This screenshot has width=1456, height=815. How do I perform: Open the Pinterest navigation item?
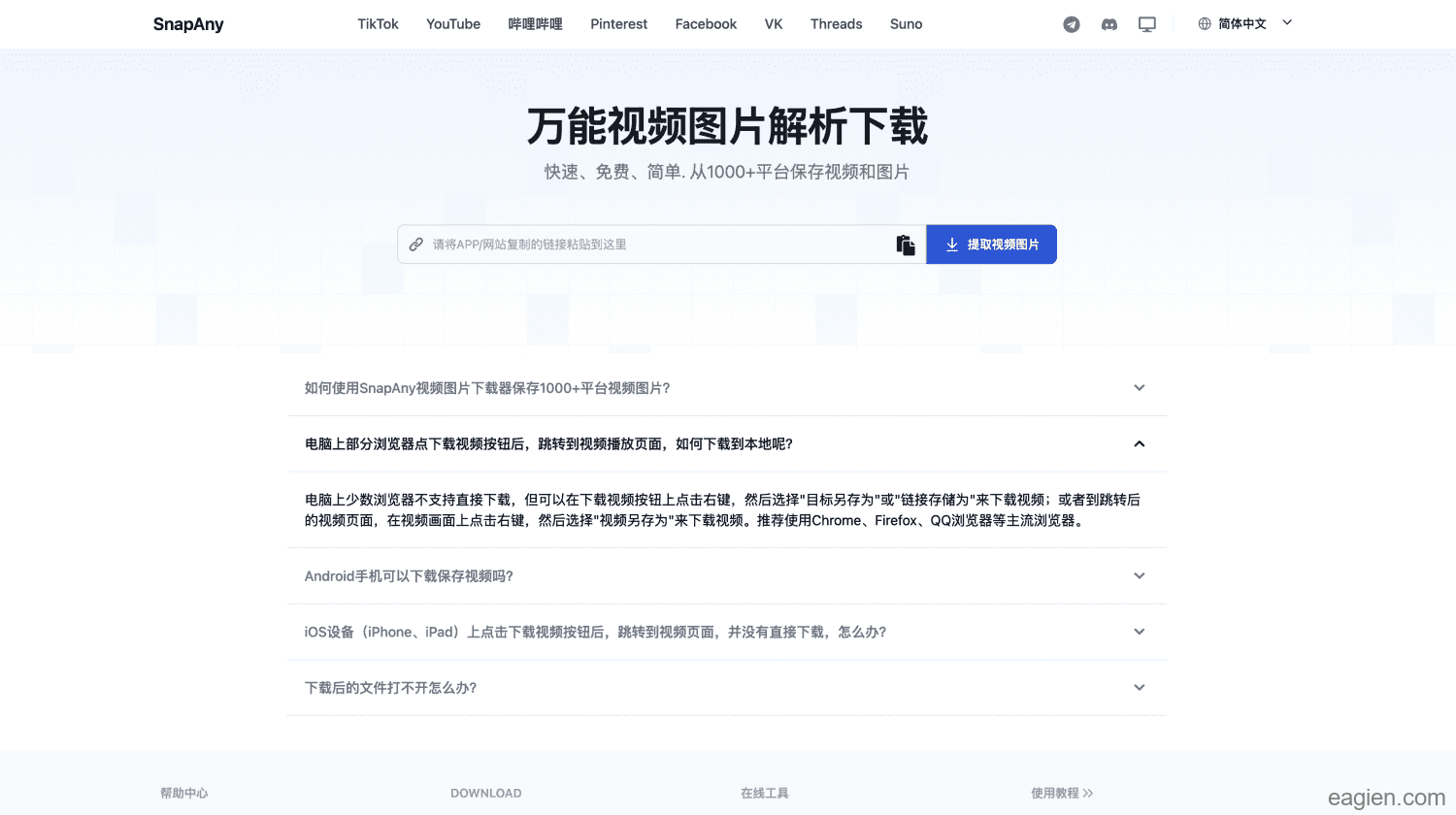618,24
